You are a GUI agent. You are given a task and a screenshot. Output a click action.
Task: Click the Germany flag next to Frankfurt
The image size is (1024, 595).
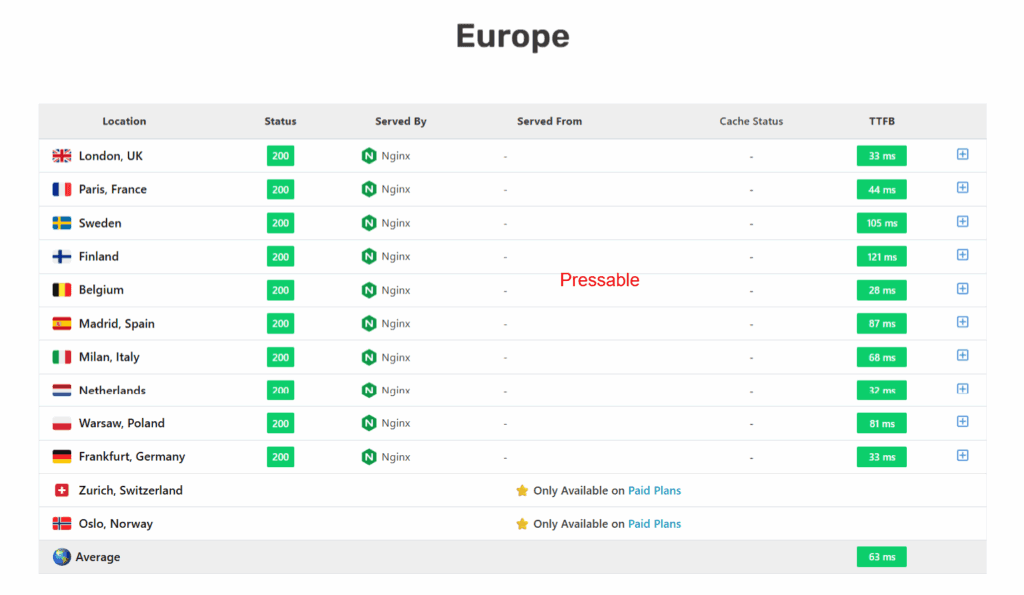pyautogui.click(x=61, y=456)
